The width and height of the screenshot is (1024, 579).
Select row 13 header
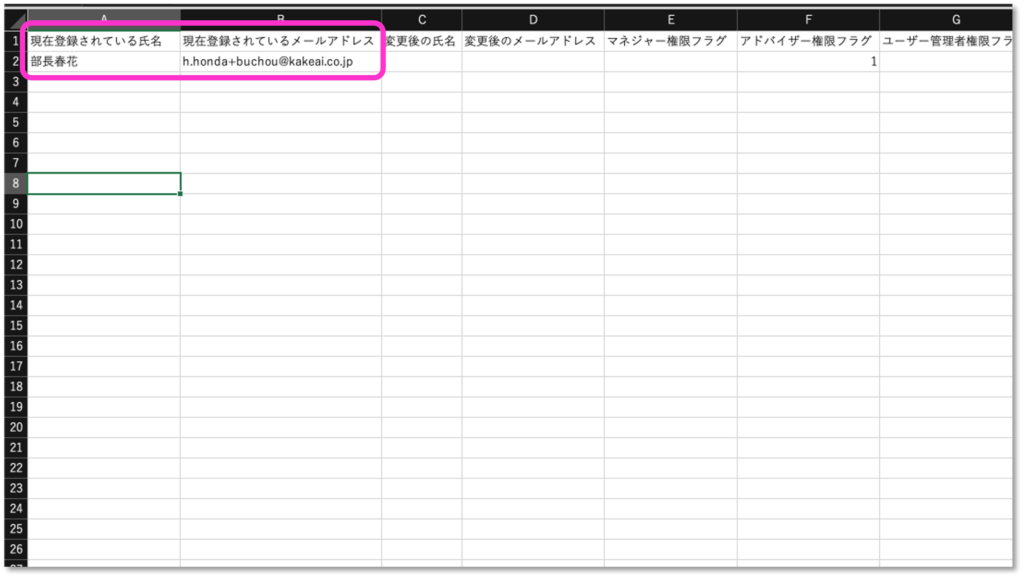[16, 285]
